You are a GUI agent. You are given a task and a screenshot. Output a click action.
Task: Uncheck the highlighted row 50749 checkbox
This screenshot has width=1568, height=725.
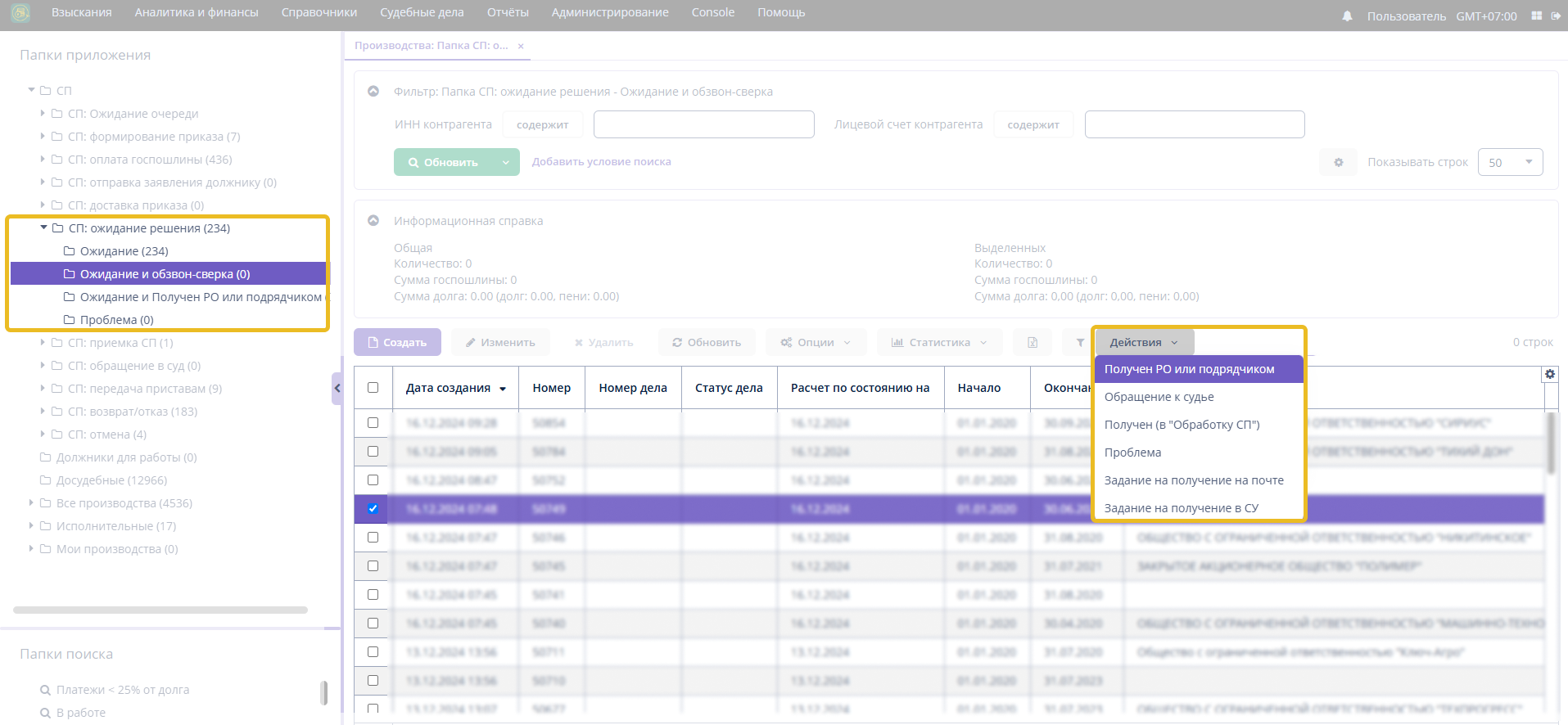pyautogui.click(x=373, y=508)
